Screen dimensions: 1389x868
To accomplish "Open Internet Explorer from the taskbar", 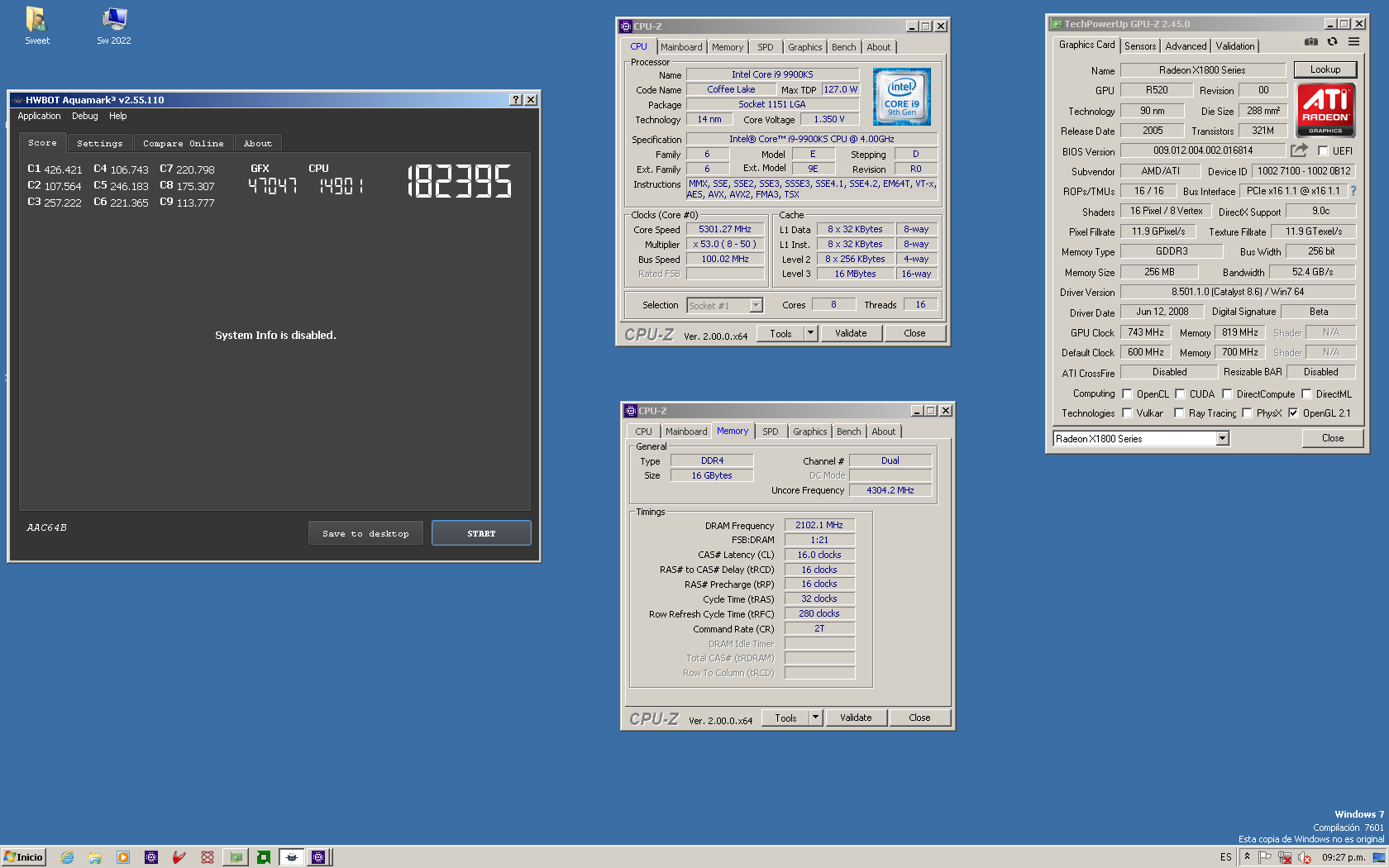I will 67,857.
